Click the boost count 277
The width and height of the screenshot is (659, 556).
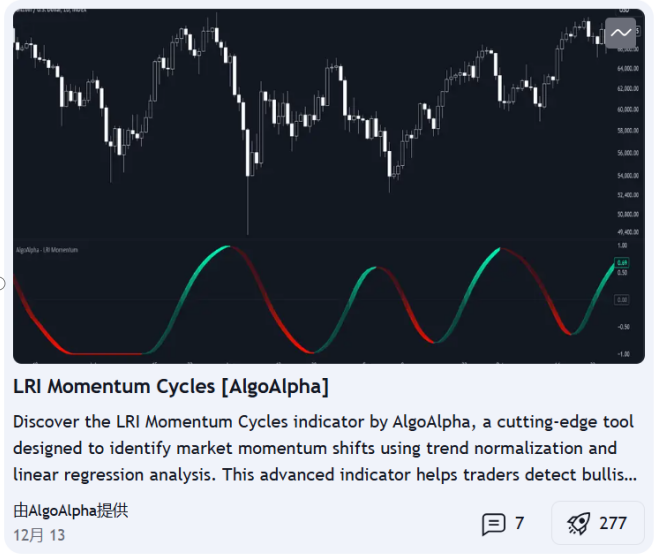[x=613, y=524]
